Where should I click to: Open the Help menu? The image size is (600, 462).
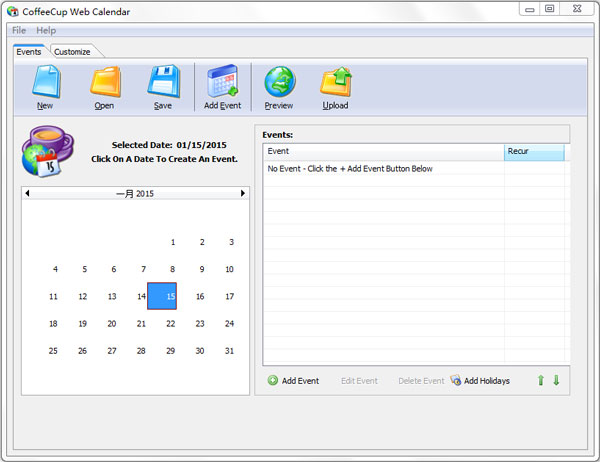(x=46, y=30)
